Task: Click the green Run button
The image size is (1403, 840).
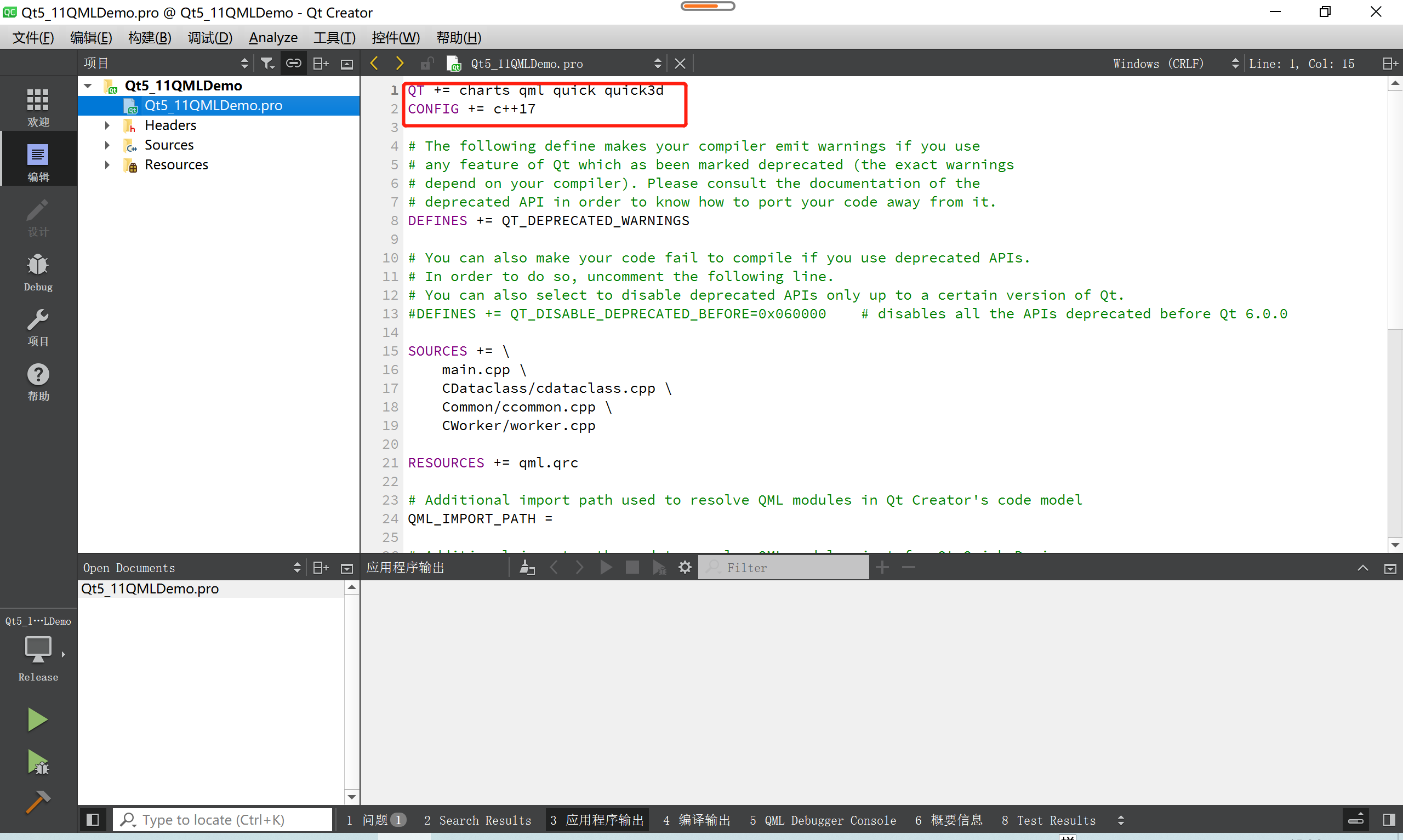Action: 37,720
